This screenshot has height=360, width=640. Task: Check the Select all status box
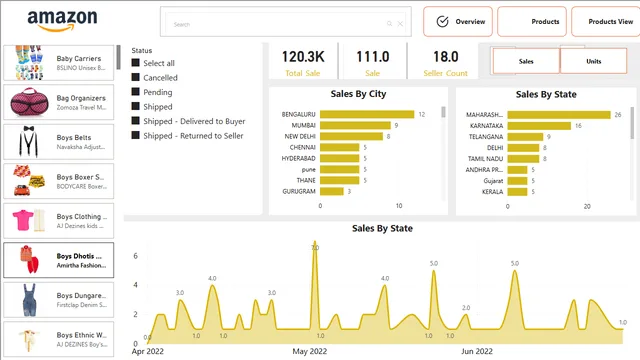136,62
